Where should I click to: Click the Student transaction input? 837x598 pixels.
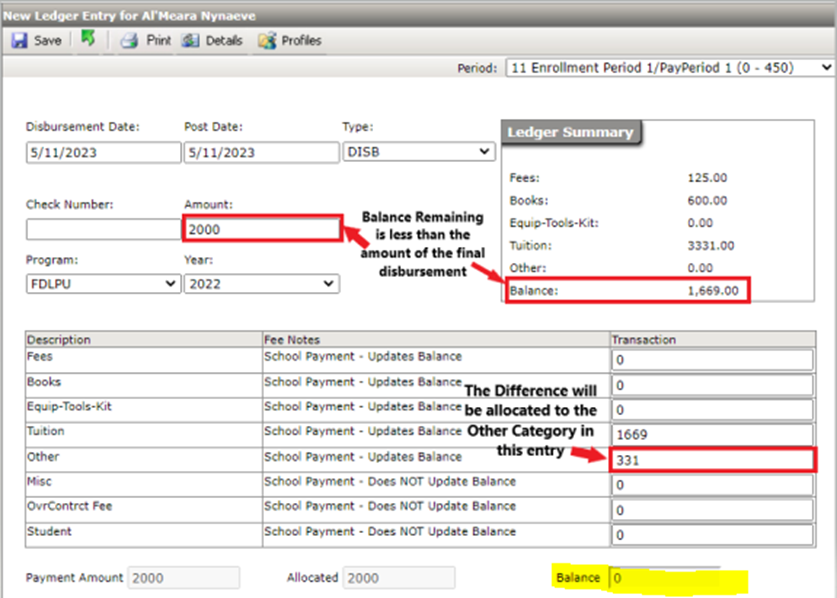710,535
